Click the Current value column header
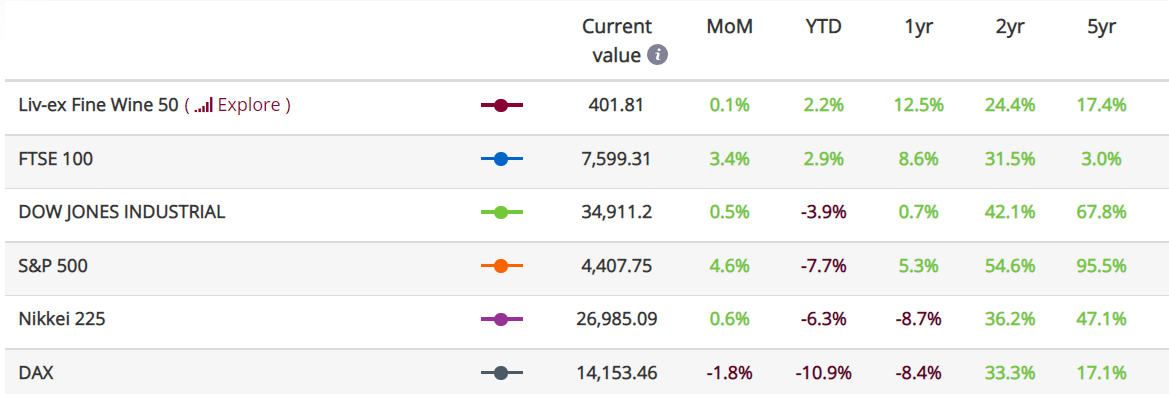Viewport: 1169px width, 394px height. click(x=617, y=41)
